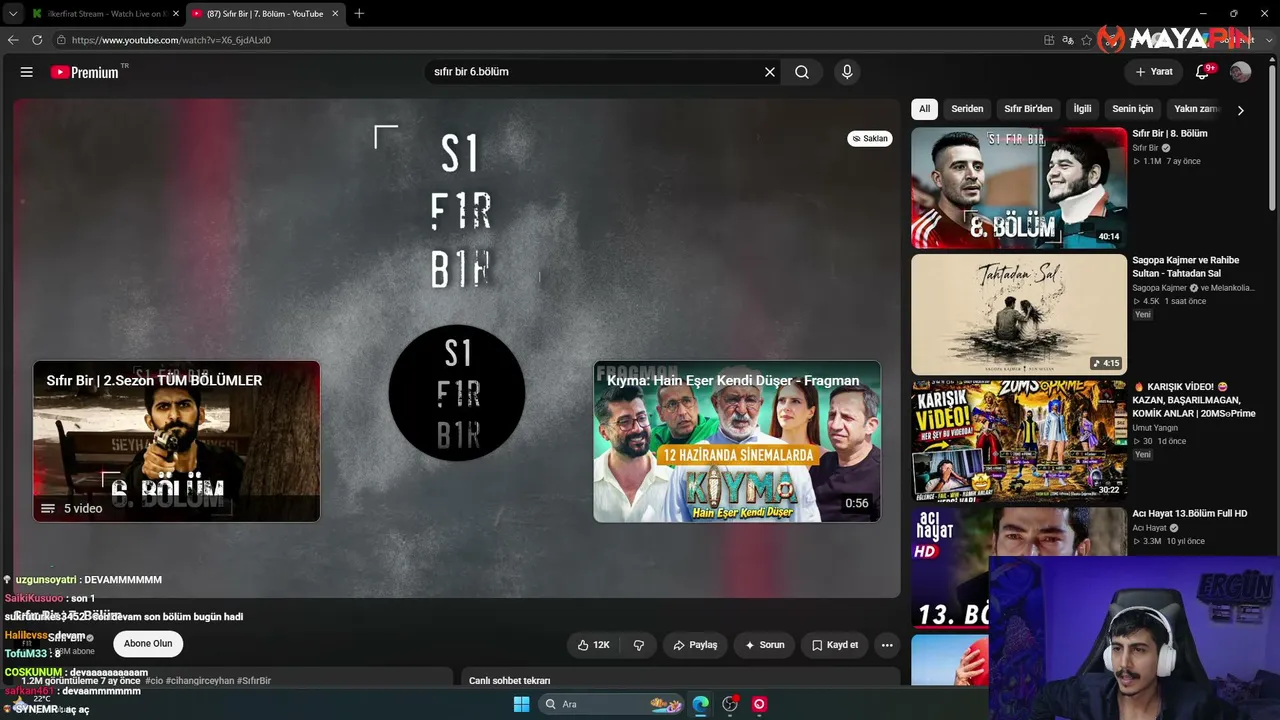Click the #SıfırBir hashtag
This screenshot has height=720, width=1280.
[x=255, y=681]
